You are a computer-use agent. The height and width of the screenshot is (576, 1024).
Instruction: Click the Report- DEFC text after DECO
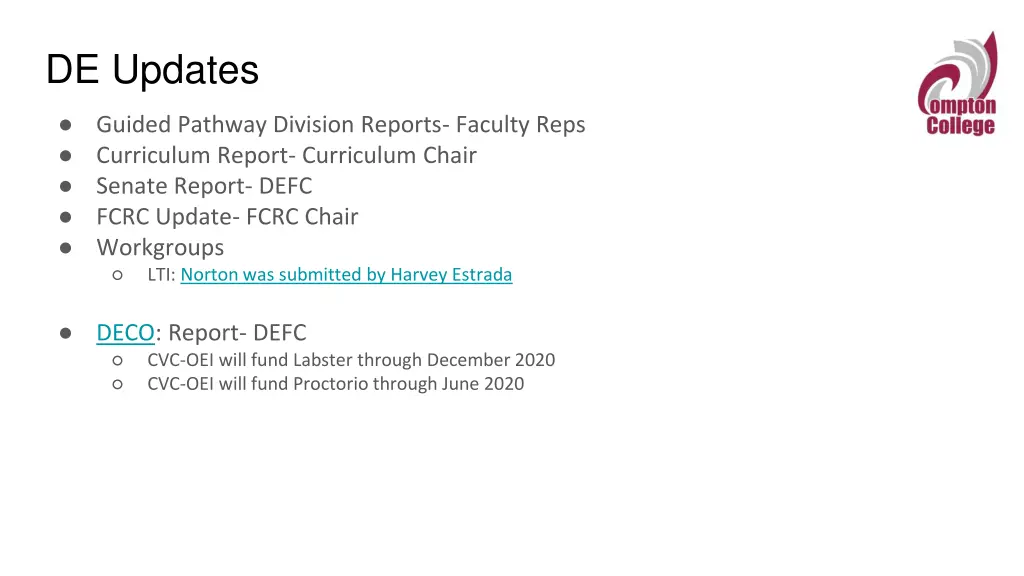coord(237,332)
